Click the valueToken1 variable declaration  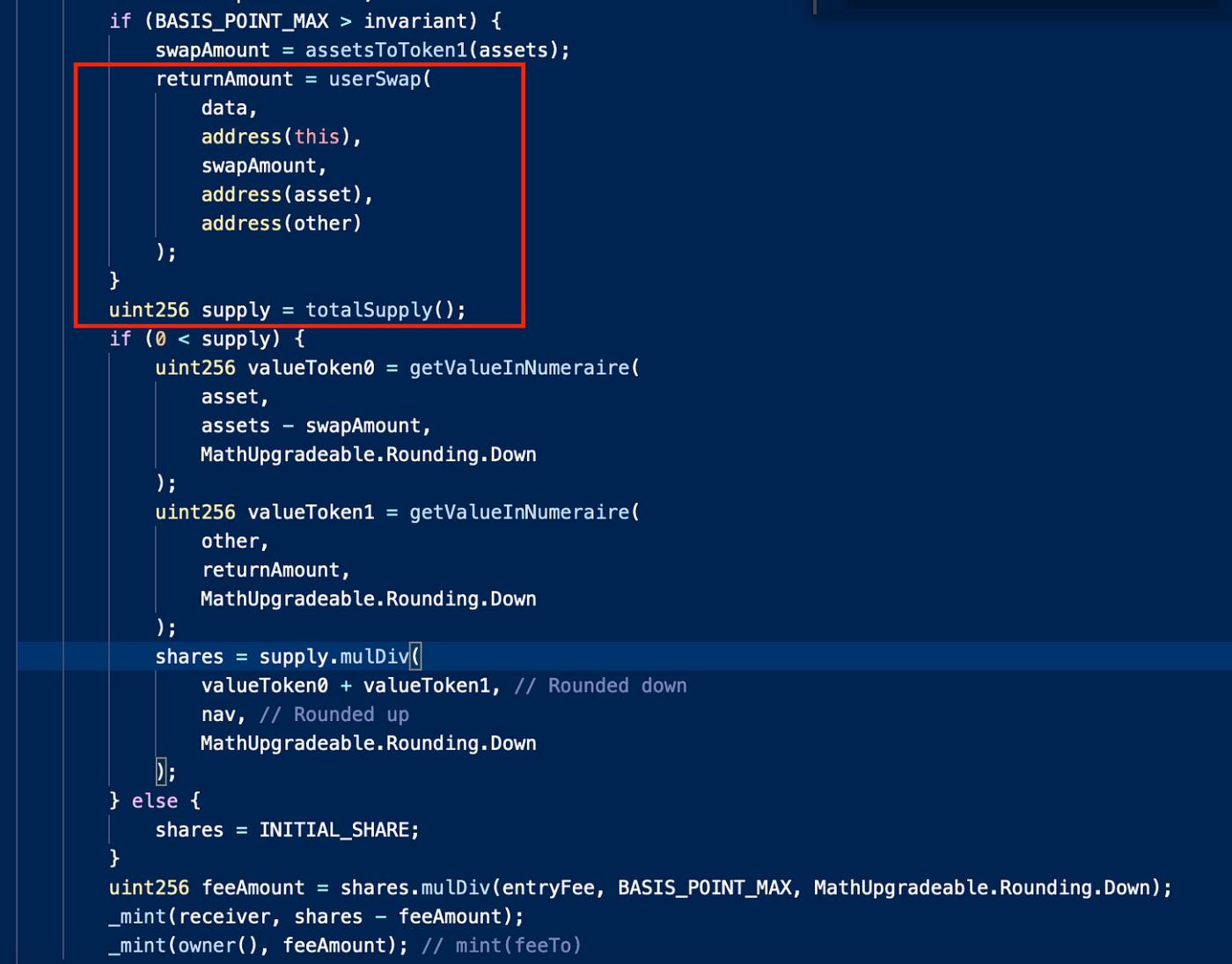pos(311,512)
